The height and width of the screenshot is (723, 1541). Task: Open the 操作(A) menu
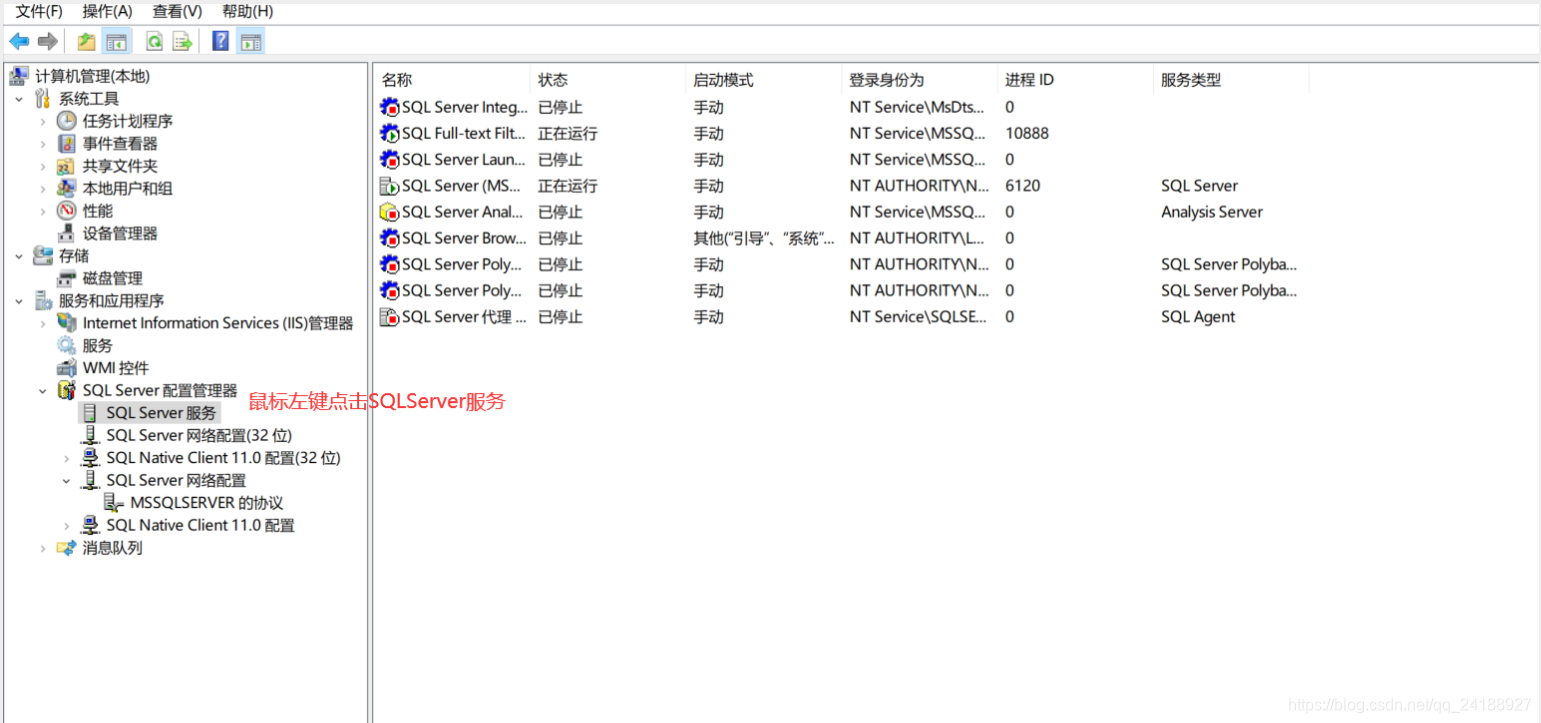tap(107, 11)
